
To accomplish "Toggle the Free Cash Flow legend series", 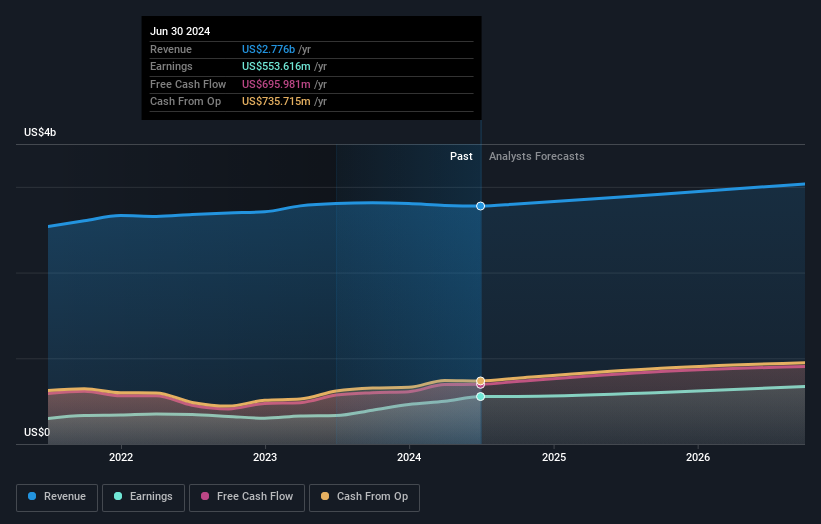I will (x=247, y=497).
